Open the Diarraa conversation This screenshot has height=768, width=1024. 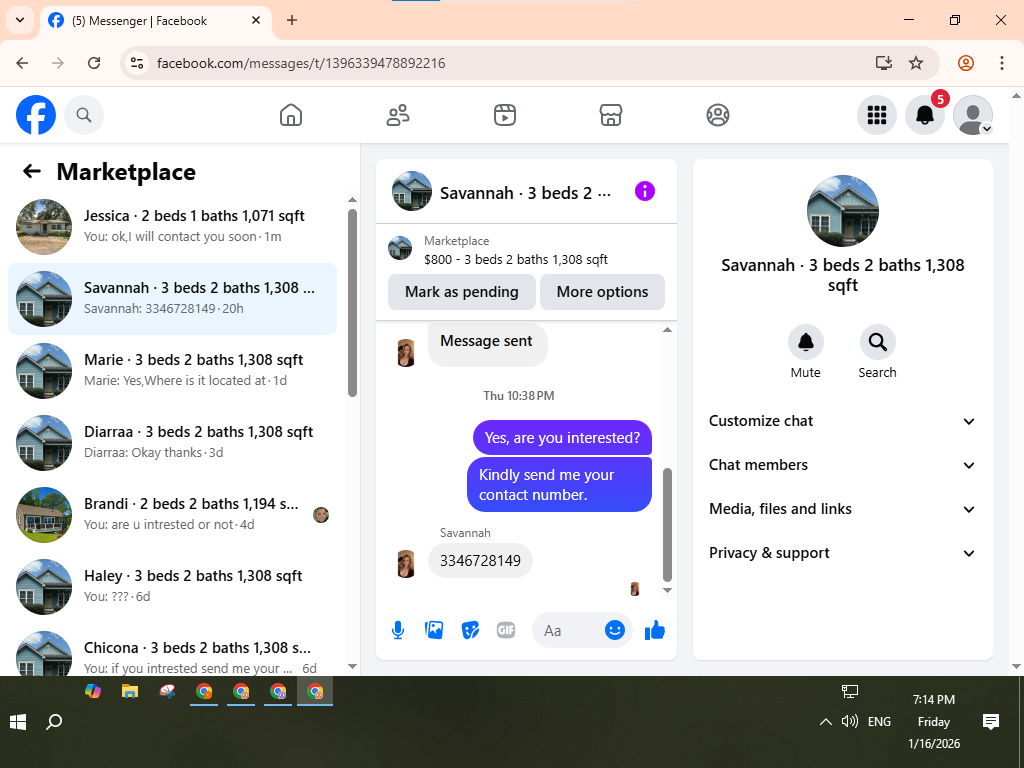coord(172,443)
